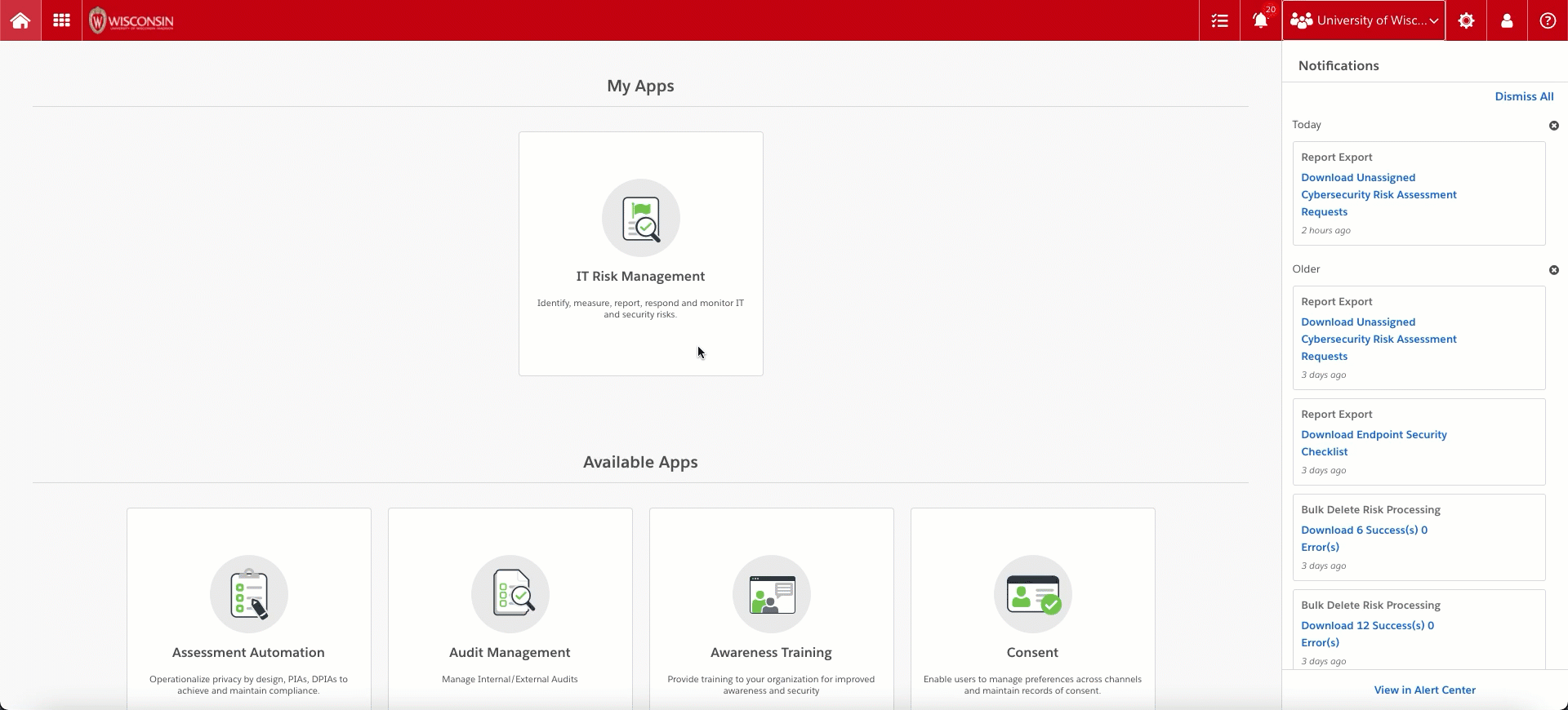The image size is (1568, 710).
Task: Download Endpoint Security Checklist report
Action: 1374,443
